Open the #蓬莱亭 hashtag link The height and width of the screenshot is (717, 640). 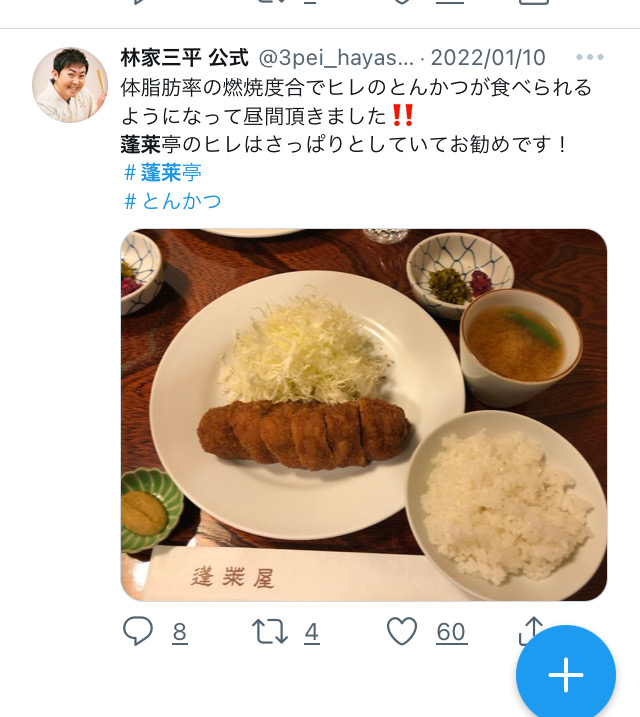coord(163,173)
